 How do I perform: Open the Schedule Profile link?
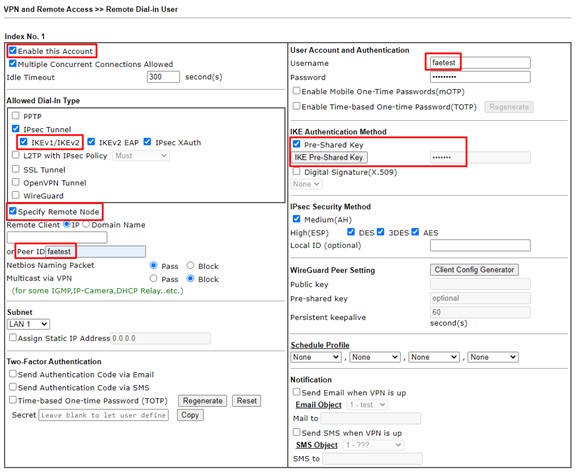[x=320, y=345]
